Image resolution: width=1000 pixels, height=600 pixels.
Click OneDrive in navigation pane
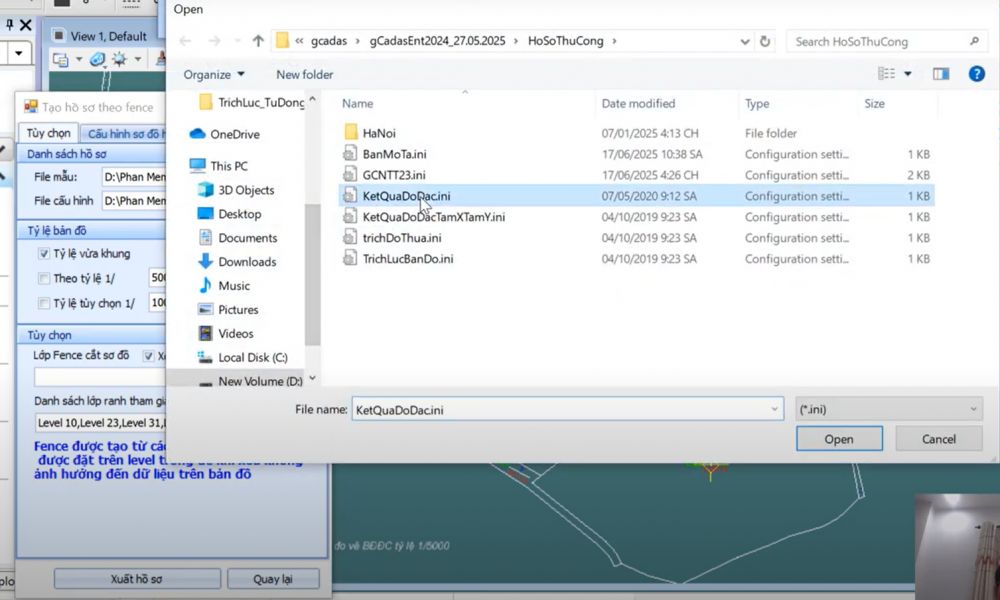tap(234, 134)
